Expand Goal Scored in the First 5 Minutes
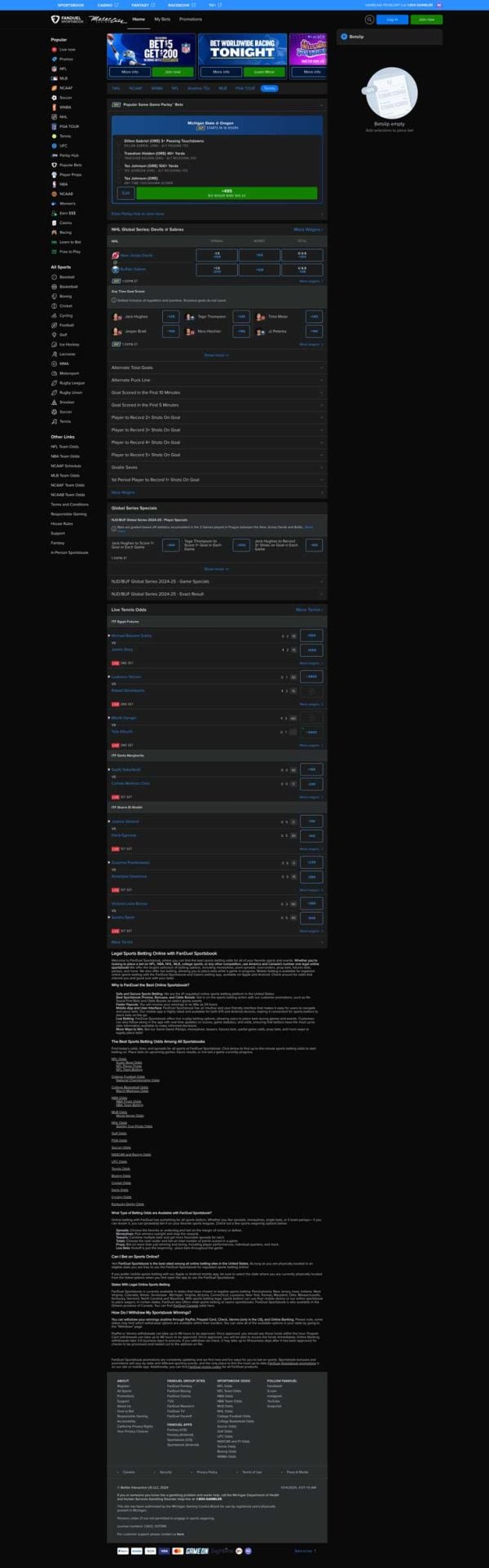The image size is (489, 1568). pos(217,405)
